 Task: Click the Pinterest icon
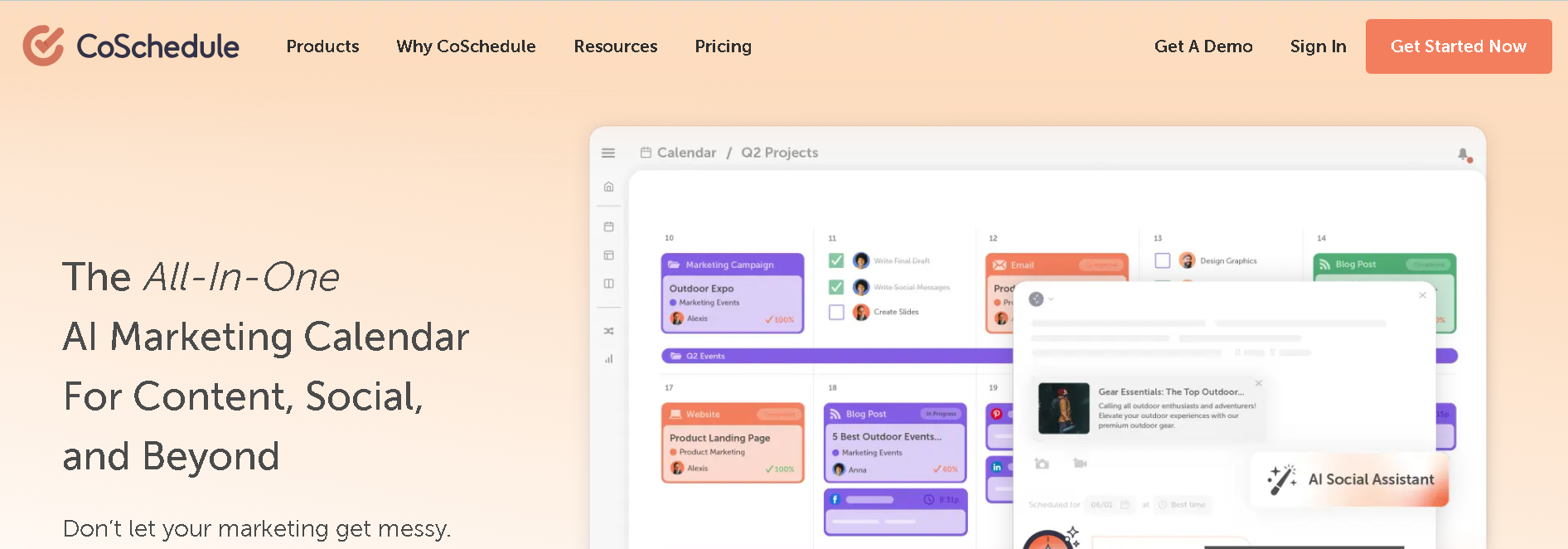tap(997, 413)
